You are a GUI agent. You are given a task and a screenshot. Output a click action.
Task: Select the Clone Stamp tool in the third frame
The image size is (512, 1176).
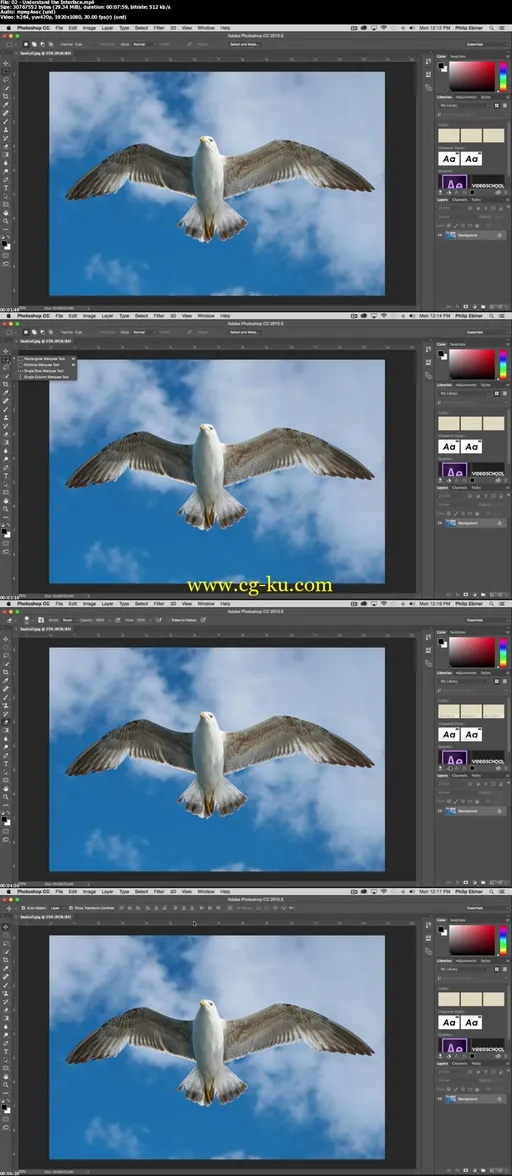point(5,705)
